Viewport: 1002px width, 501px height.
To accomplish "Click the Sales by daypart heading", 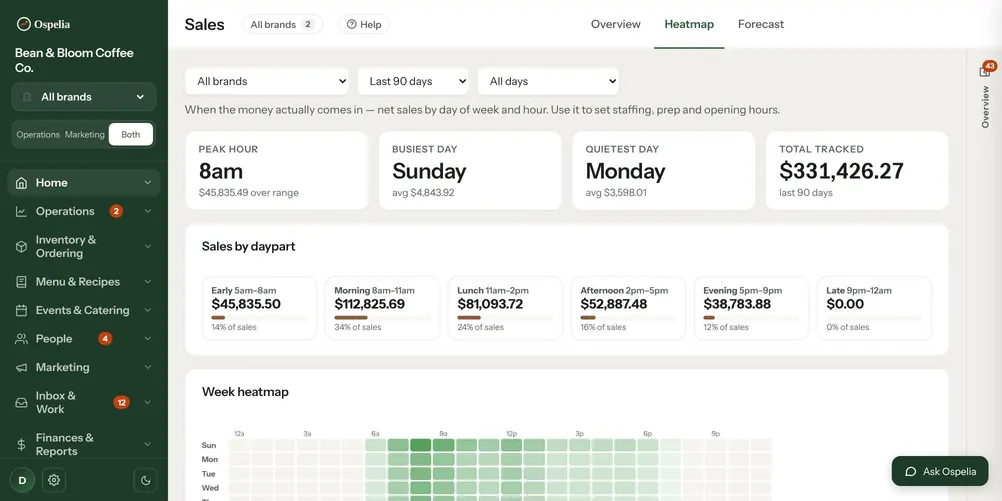I will tap(249, 246).
